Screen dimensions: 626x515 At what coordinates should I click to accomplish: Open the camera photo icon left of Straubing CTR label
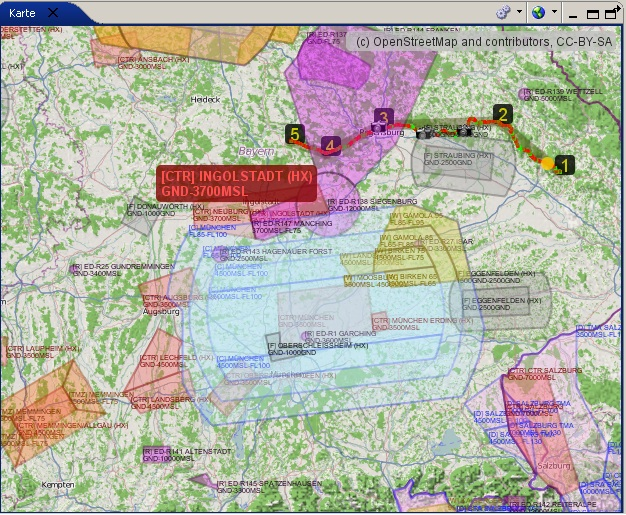pos(424,133)
